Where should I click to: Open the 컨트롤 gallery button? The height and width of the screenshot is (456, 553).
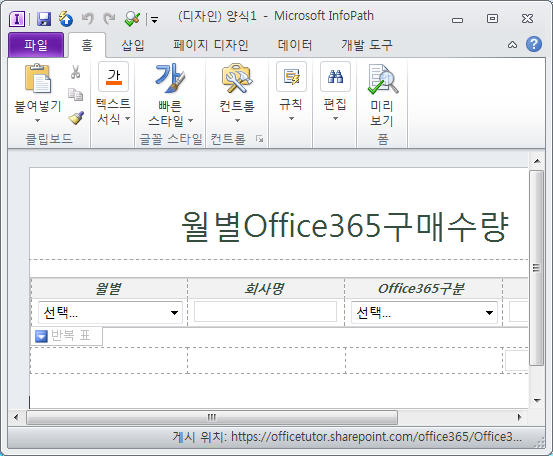click(x=237, y=93)
